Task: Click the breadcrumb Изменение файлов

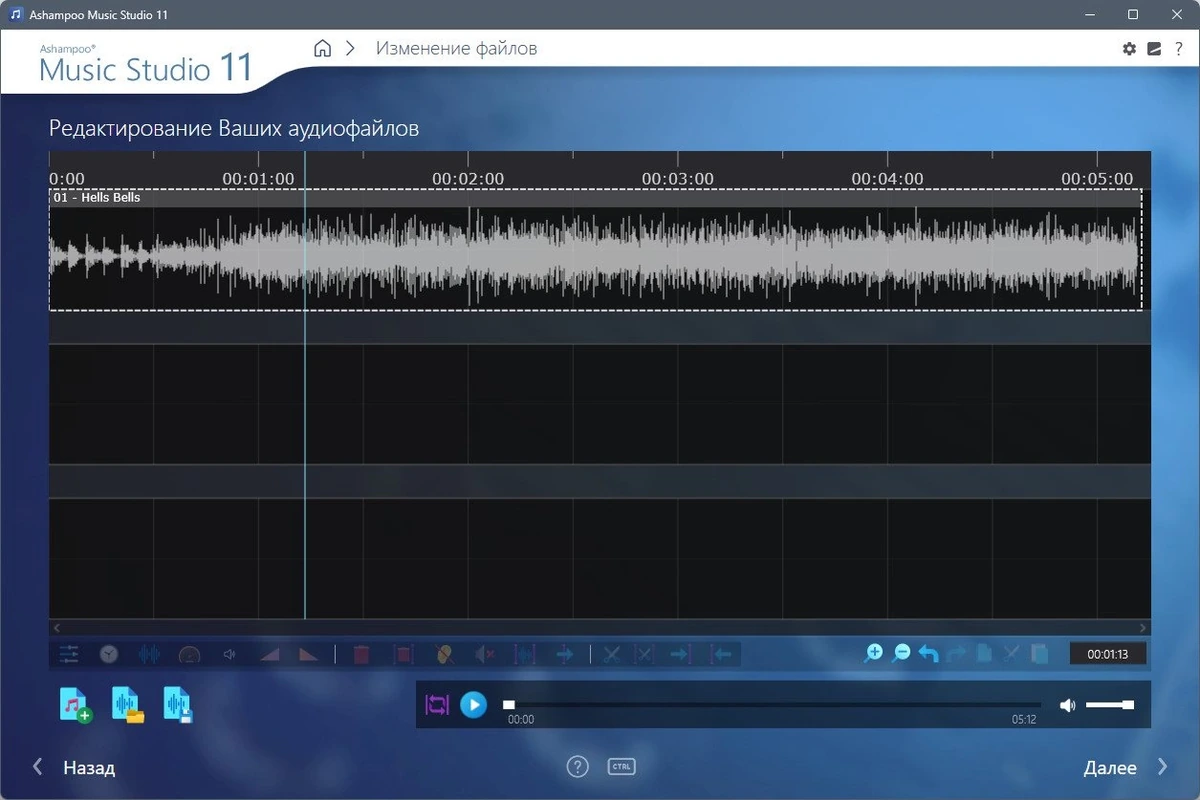Action: (456, 48)
